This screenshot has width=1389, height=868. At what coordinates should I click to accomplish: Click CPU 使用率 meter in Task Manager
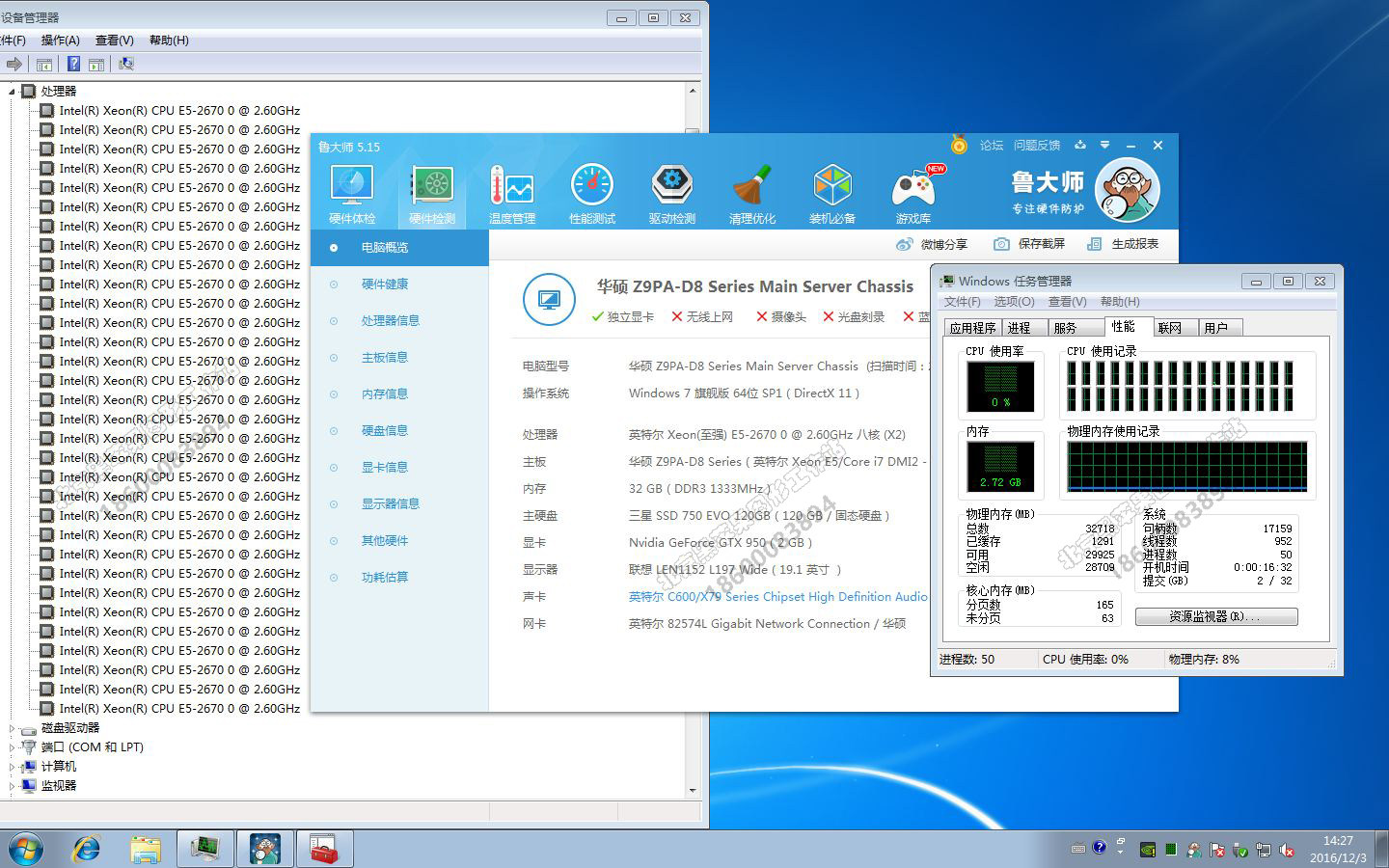[x=1000, y=387]
